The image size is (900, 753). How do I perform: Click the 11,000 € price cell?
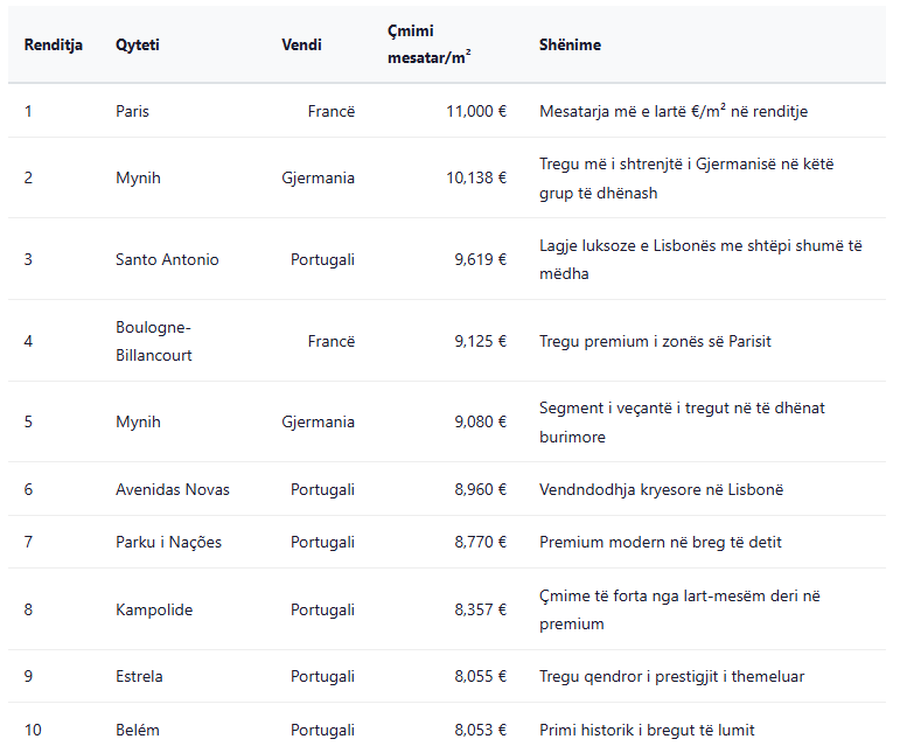click(x=476, y=111)
